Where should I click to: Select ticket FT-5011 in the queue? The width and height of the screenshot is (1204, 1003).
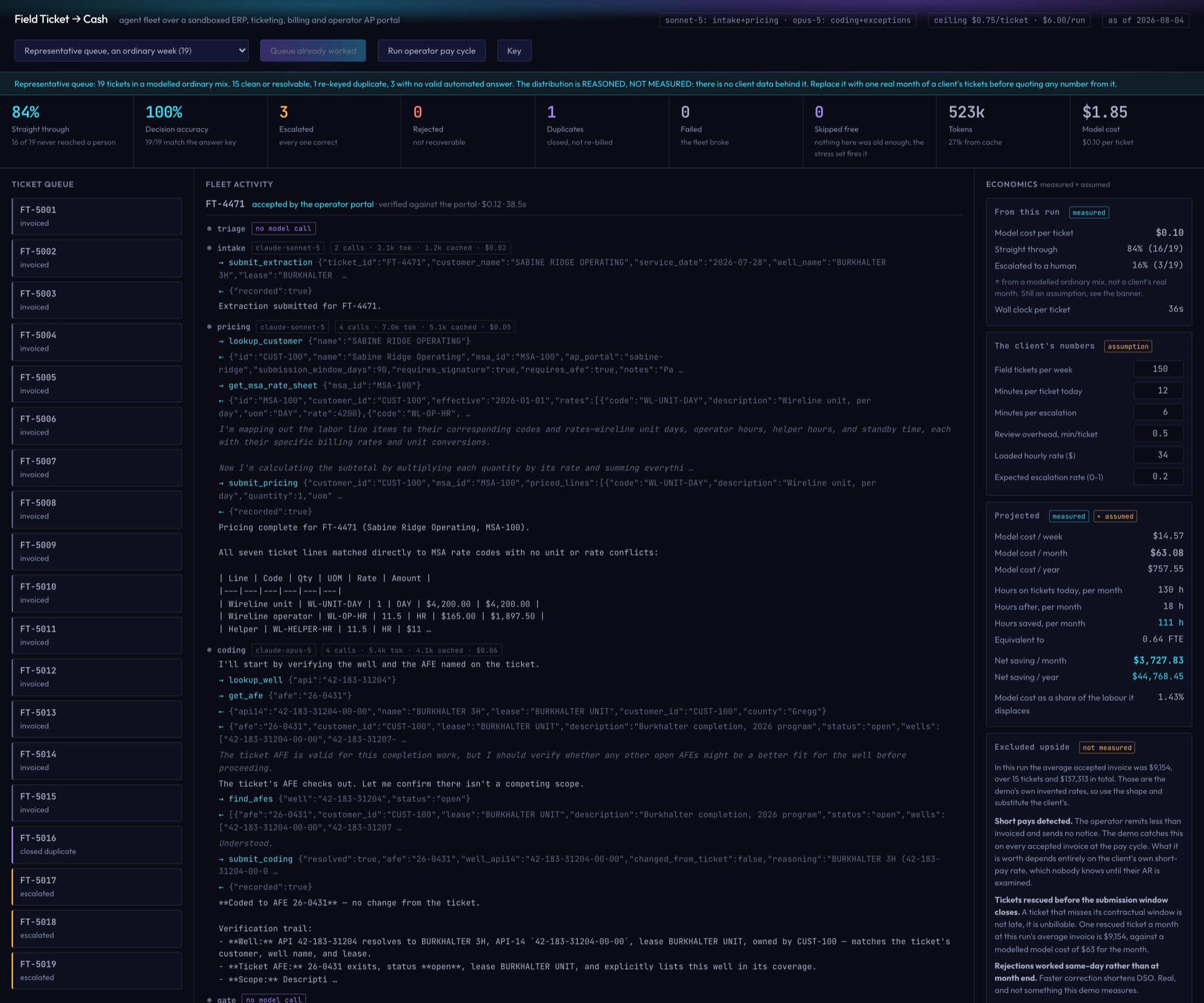click(x=96, y=635)
